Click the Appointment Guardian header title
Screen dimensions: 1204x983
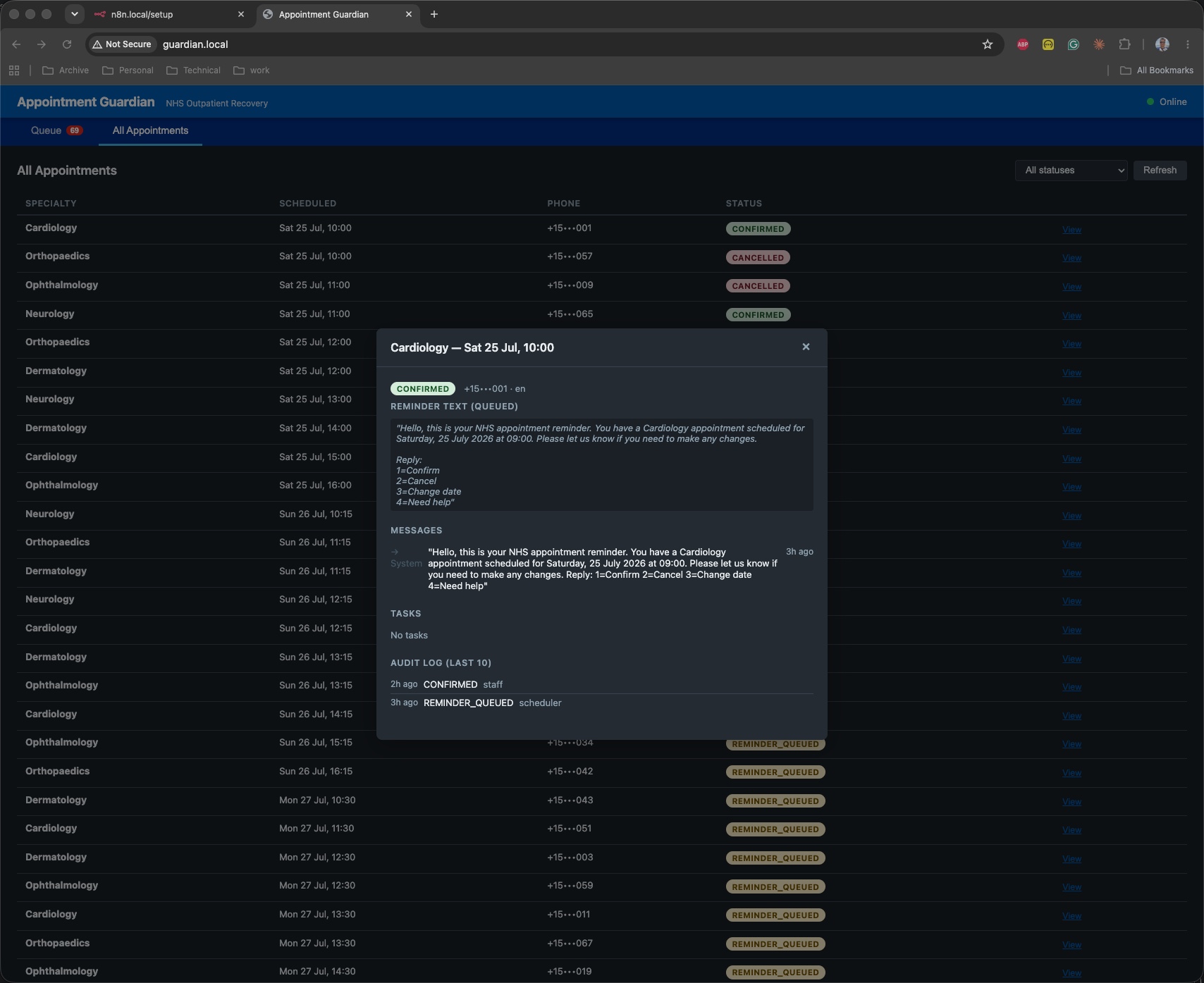coord(86,101)
